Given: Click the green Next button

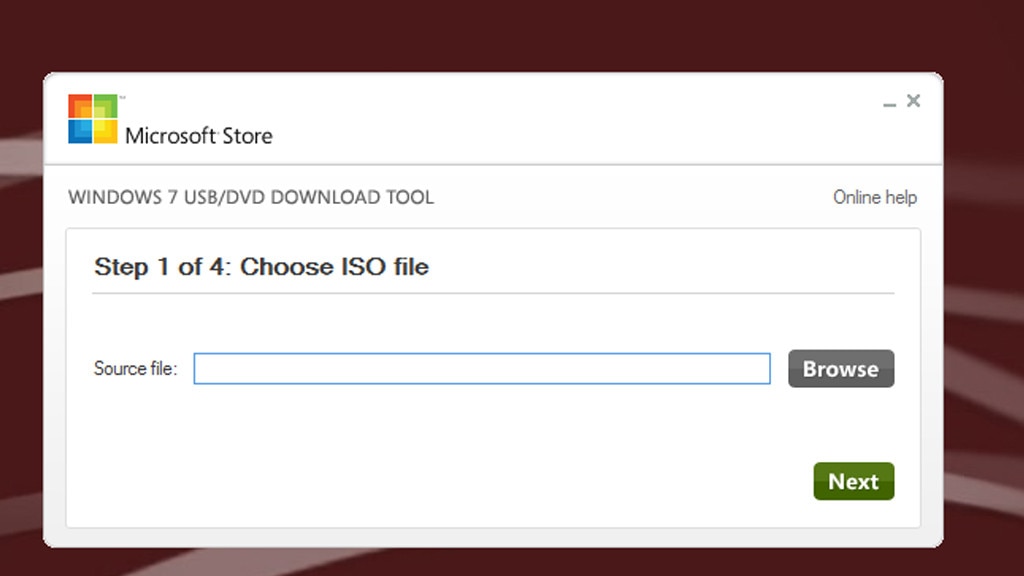Looking at the screenshot, I should 854,481.
